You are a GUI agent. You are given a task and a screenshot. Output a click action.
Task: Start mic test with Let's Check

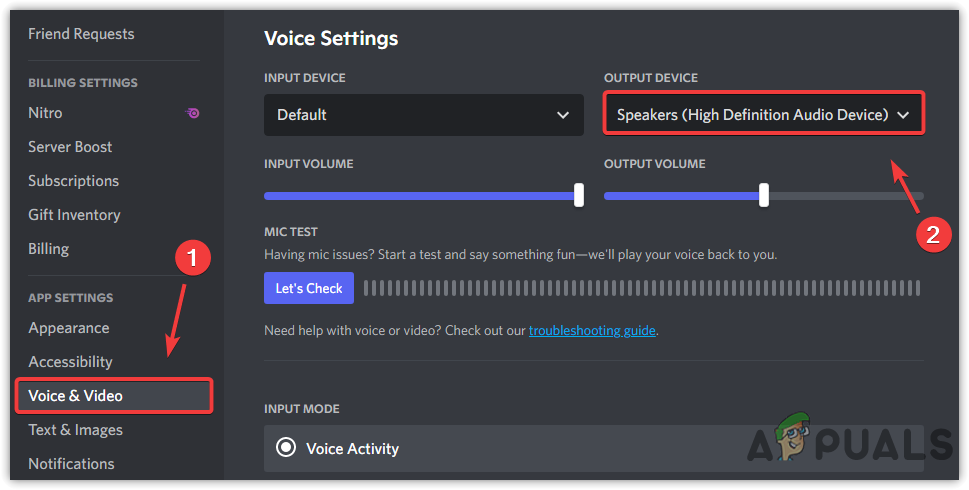coord(309,288)
